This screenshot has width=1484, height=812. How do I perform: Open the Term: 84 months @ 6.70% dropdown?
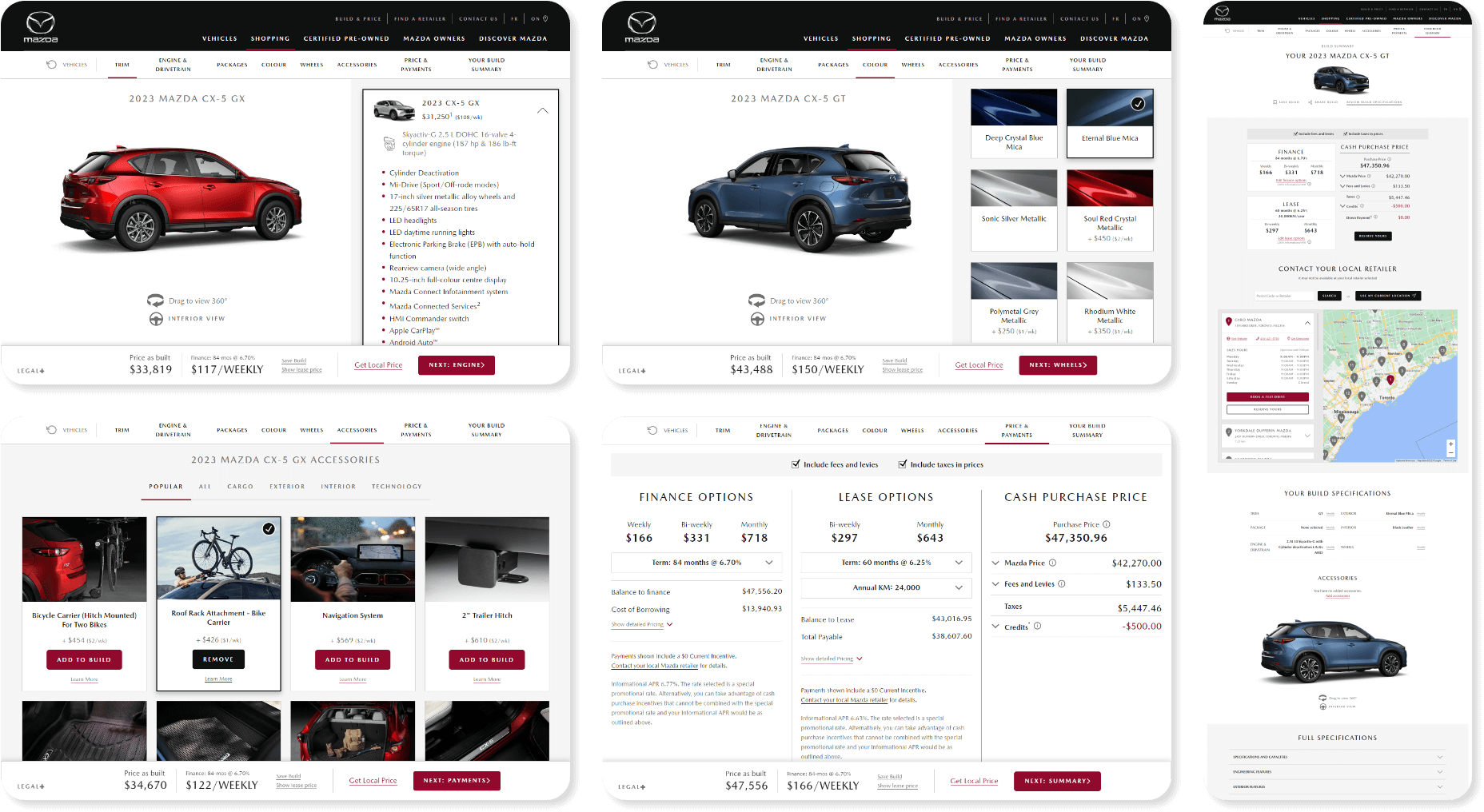[x=696, y=563]
